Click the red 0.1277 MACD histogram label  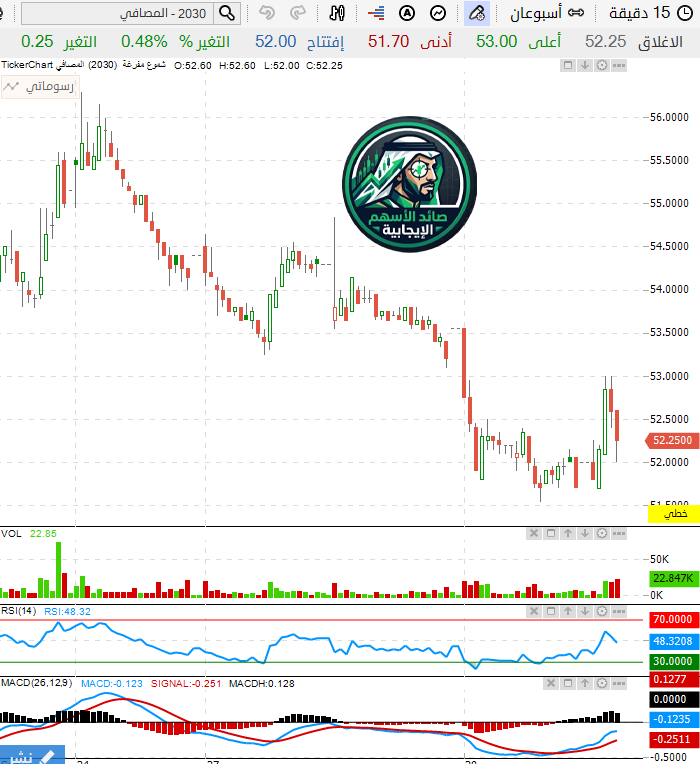(674, 679)
